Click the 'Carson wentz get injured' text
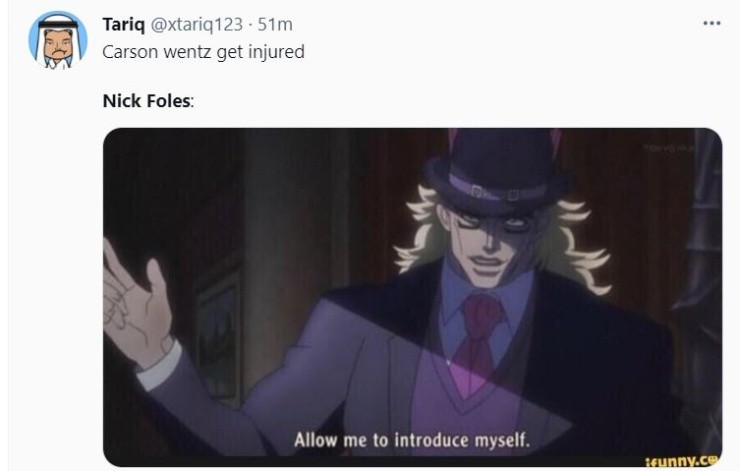This screenshot has height=471, width=740. [x=203, y=51]
